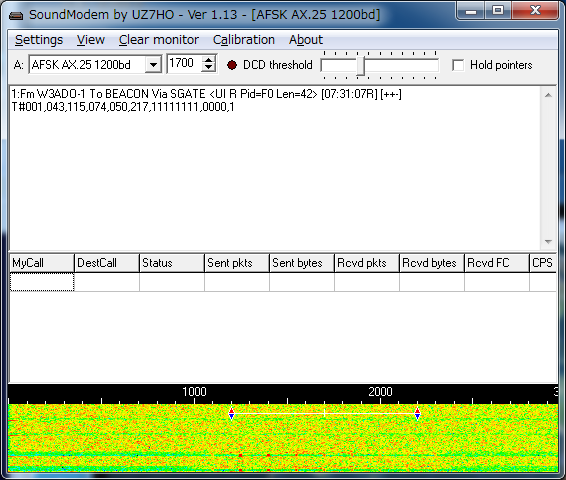Screen dimensions: 566x480
Task: Click the SoundModem app icon in title bar
Action: tap(16, 16)
